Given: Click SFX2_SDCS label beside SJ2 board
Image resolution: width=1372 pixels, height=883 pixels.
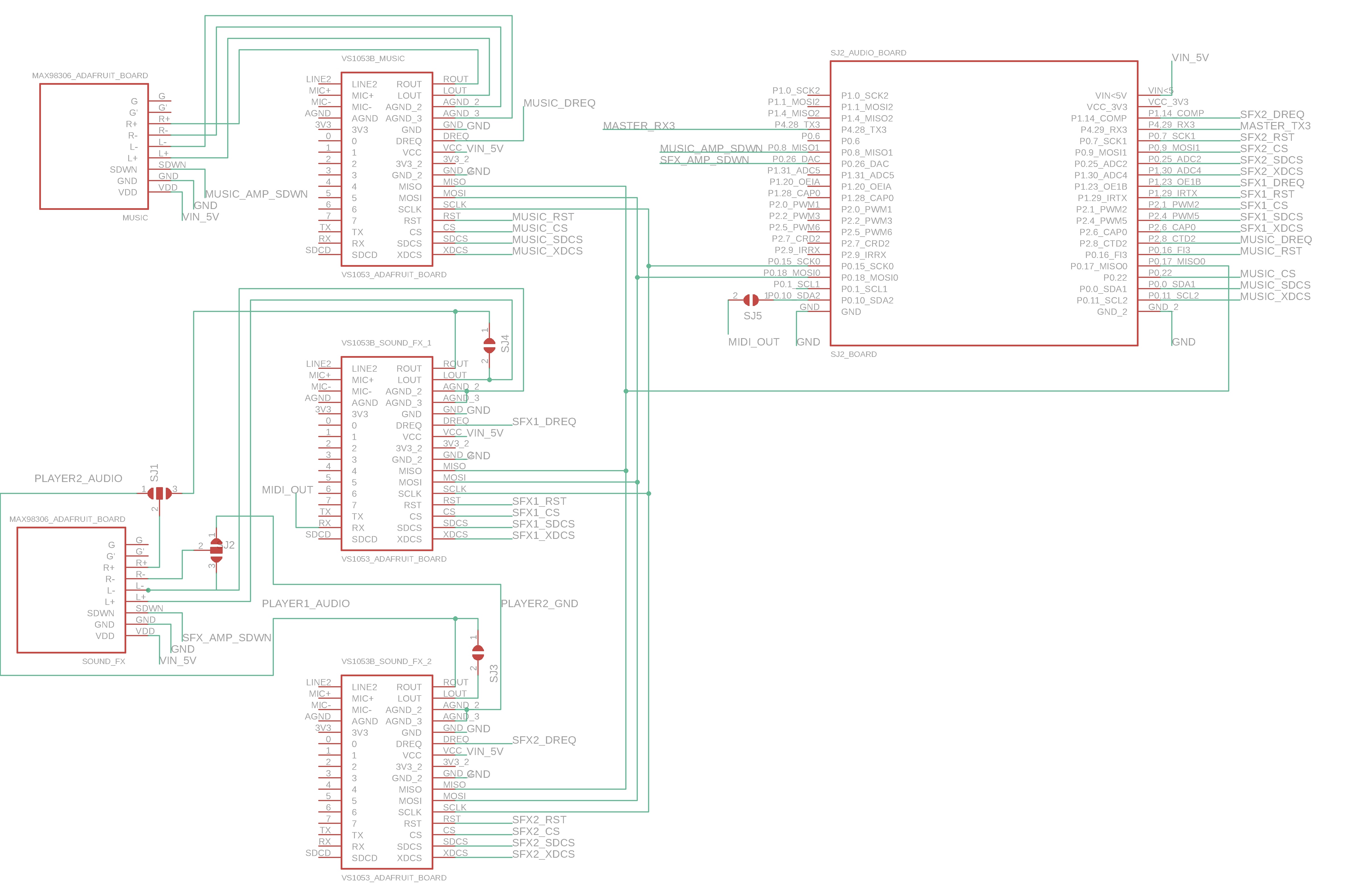Looking at the screenshot, I should point(1271,160).
